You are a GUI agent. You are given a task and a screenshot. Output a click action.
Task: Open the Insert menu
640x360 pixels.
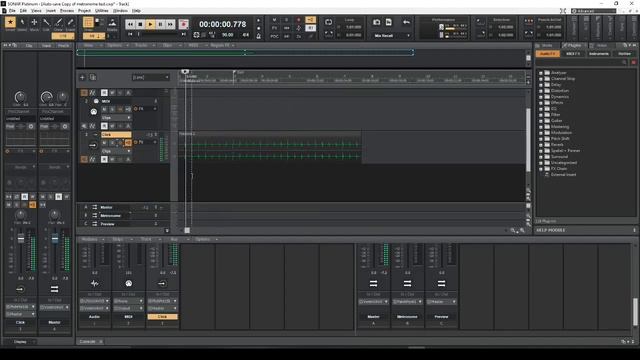[51, 11]
